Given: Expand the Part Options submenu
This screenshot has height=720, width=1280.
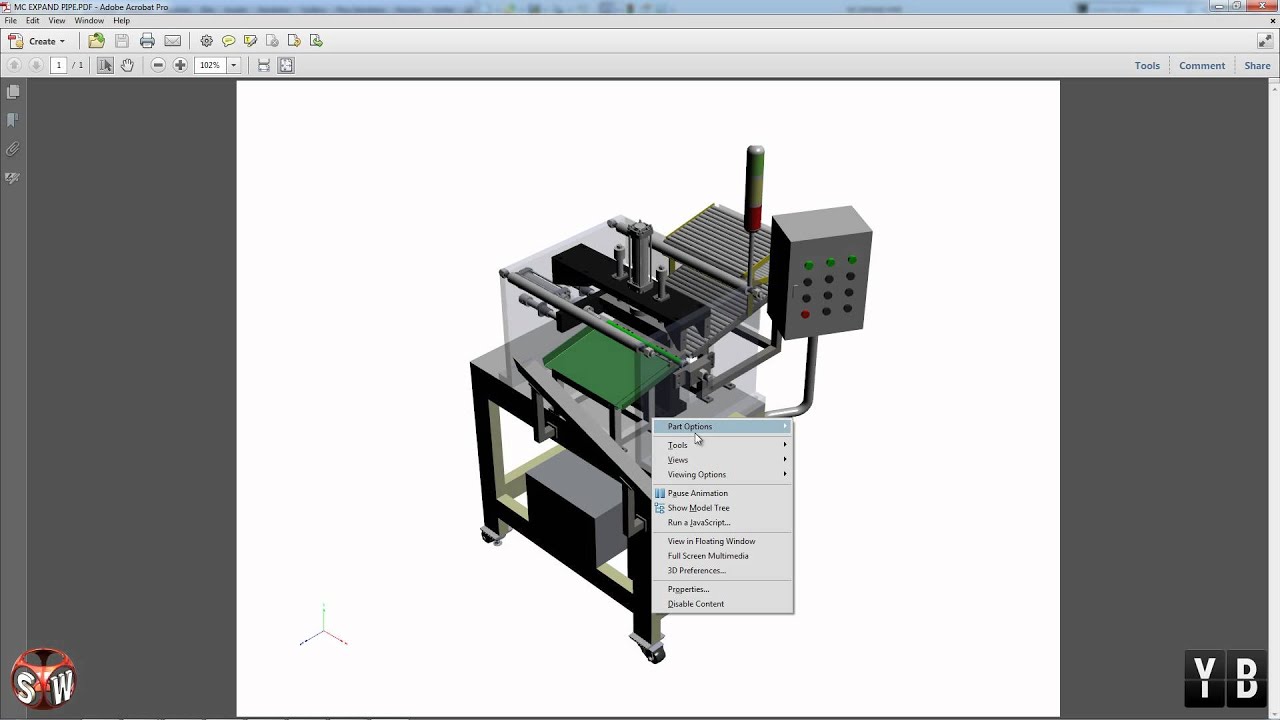Looking at the screenshot, I should (722, 426).
